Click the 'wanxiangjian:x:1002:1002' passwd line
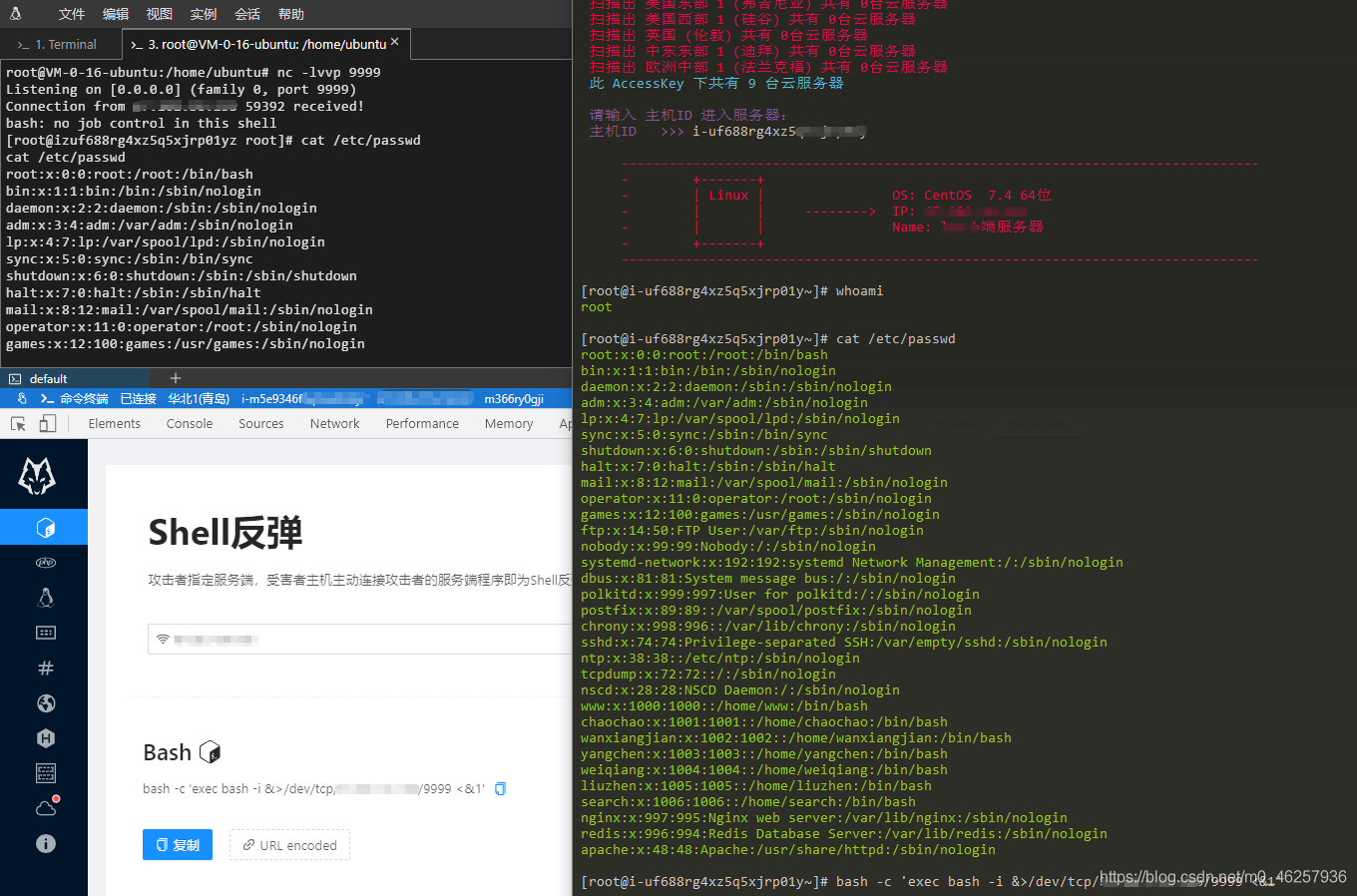Screen dimensions: 1357x896 point(796,738)
